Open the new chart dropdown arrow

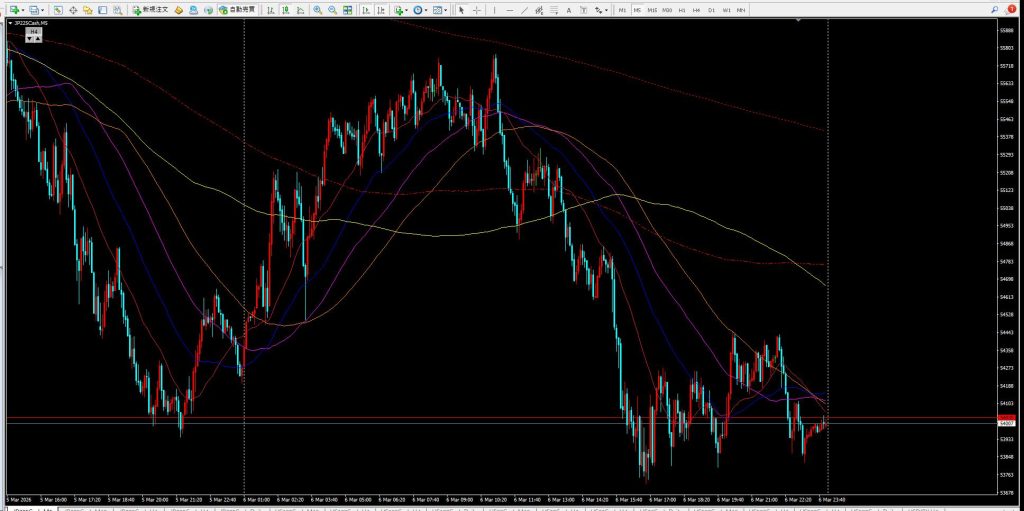click(x=23, y=9)
